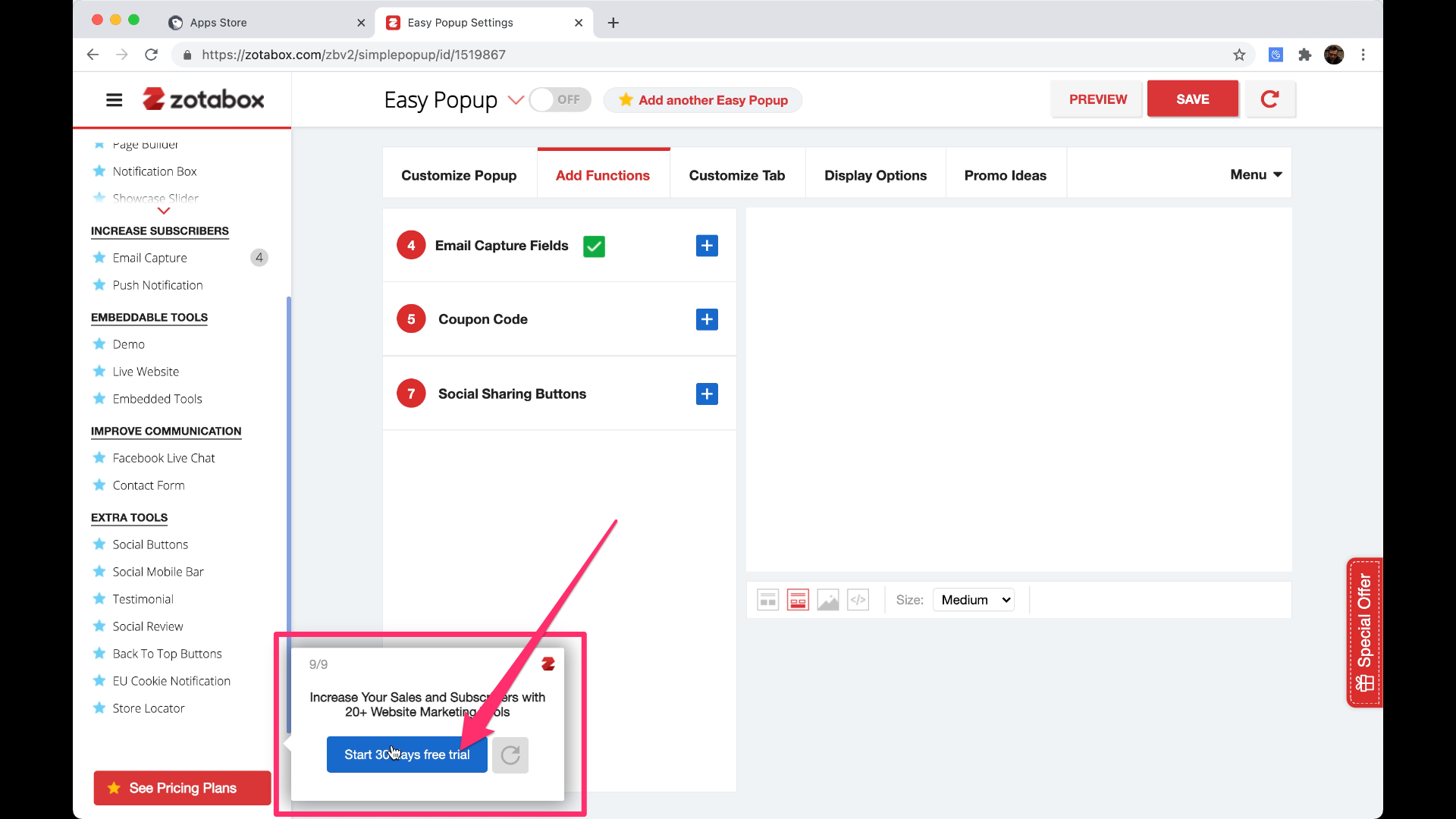The image size is (1456, 819).
Task: Toggle the Email Capture Fields green checkbox
Action: 594,246
